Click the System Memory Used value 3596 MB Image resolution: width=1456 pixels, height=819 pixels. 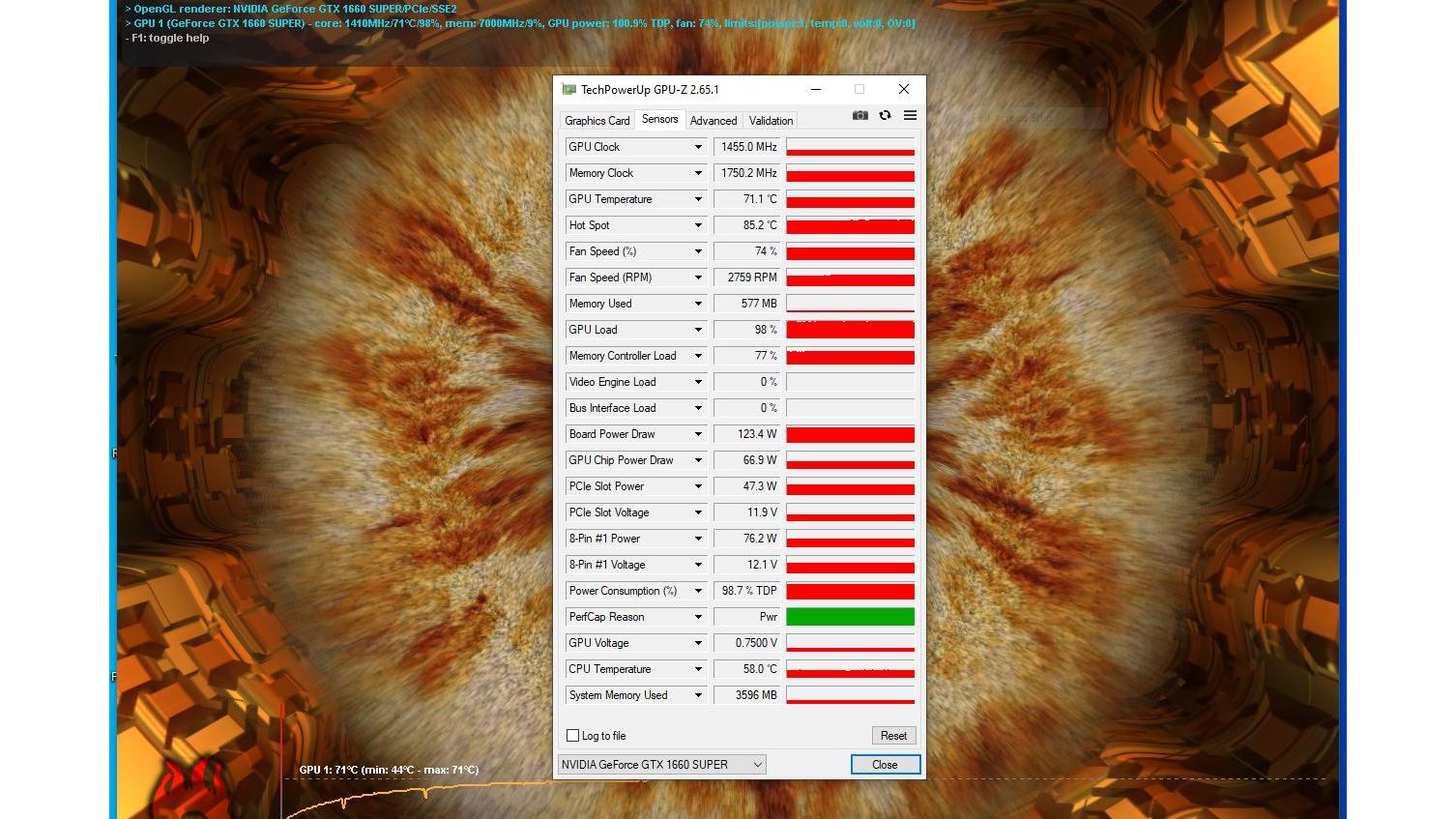click(x=746, y=695)
